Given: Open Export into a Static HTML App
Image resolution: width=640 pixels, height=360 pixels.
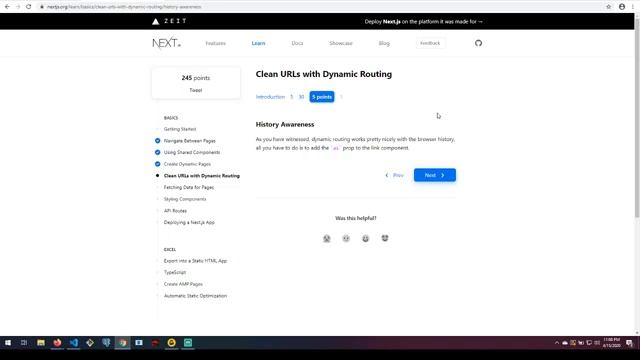Looking at the screenshot, I should pyautogui.click(x=195, y=261).
